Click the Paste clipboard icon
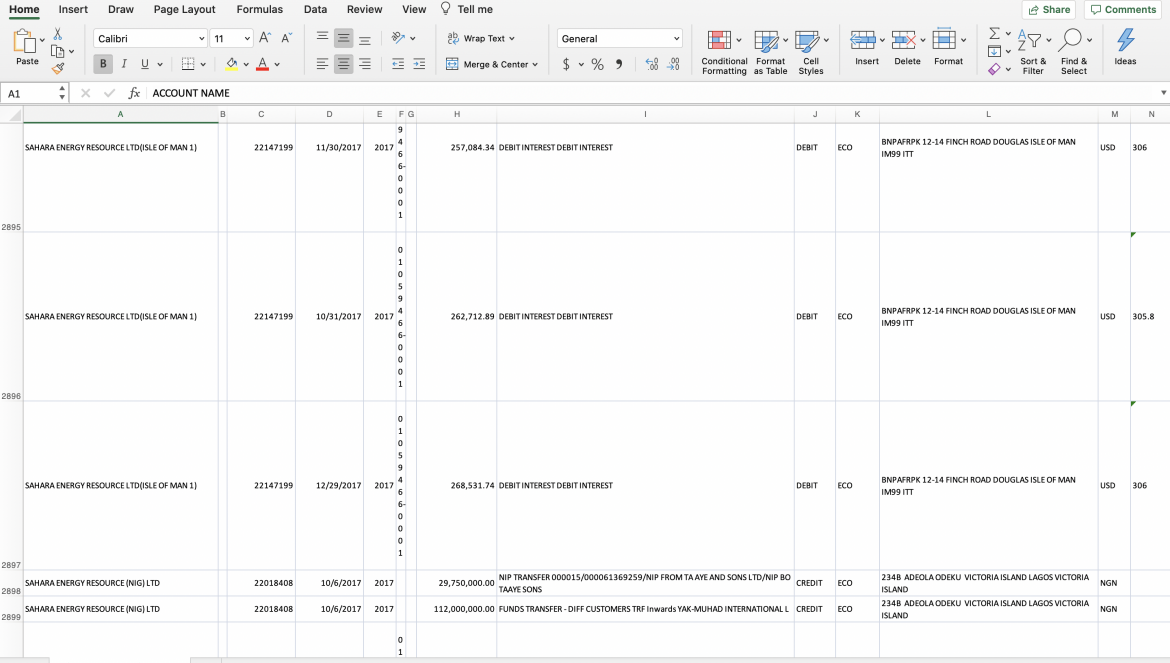This screenshot has width=1170, height=663. coord(25,41)
